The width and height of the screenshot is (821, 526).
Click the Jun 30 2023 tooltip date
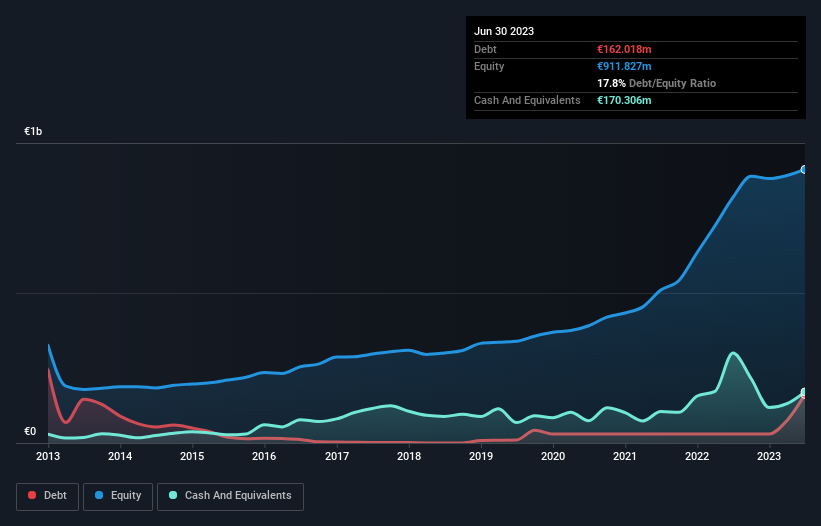coord(504,31)
